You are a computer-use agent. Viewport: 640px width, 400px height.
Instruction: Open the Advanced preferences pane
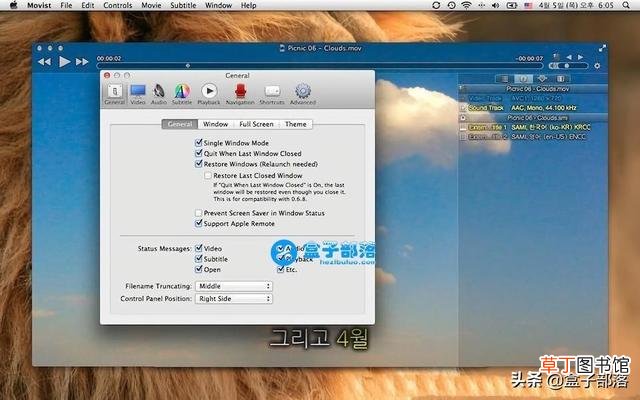point(303,94)
